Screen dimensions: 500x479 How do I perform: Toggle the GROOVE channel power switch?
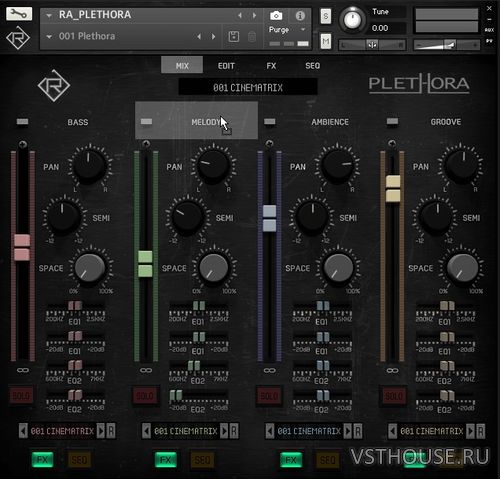click(392, 121)
